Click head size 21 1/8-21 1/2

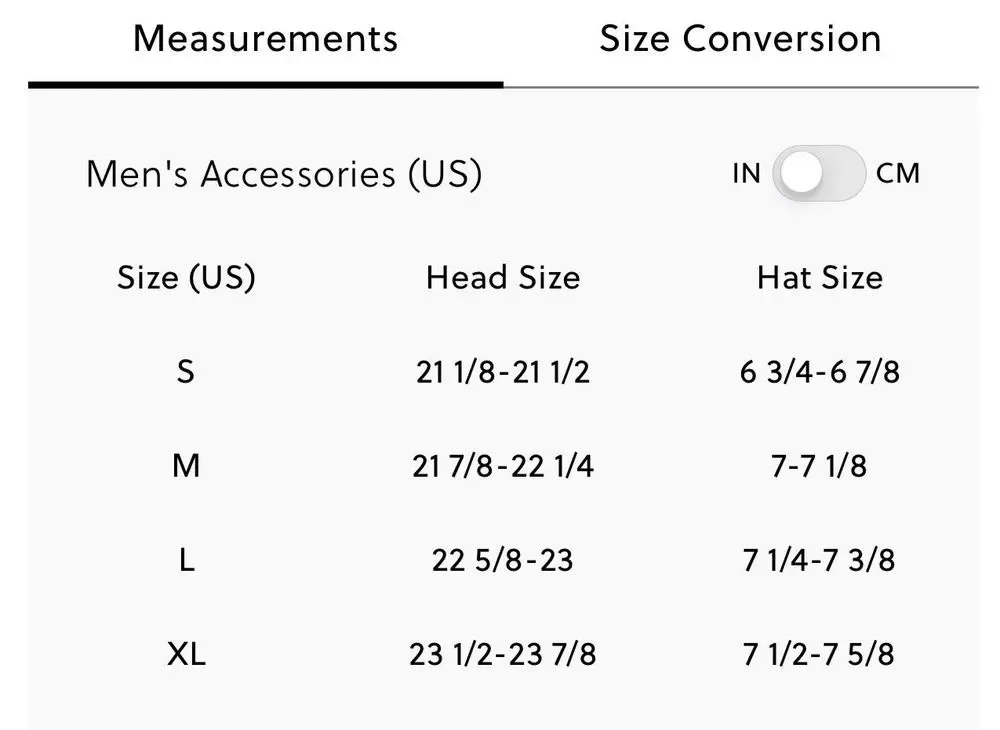[x=503, y=372]
